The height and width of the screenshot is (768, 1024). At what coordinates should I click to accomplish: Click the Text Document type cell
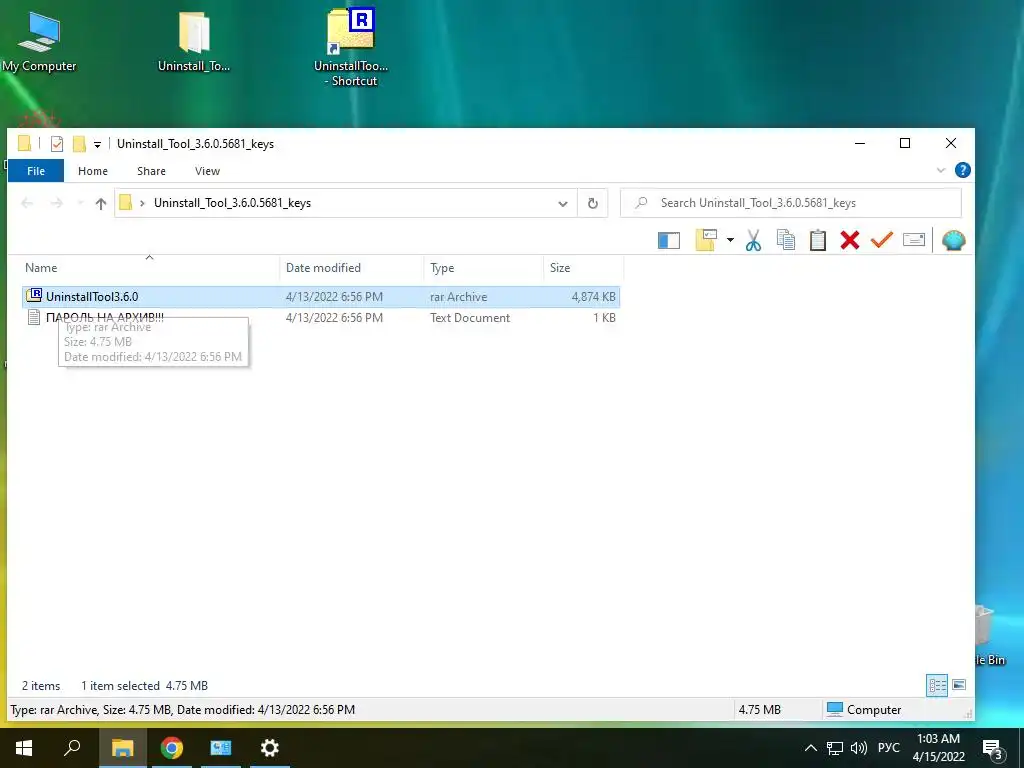point(470,317)
